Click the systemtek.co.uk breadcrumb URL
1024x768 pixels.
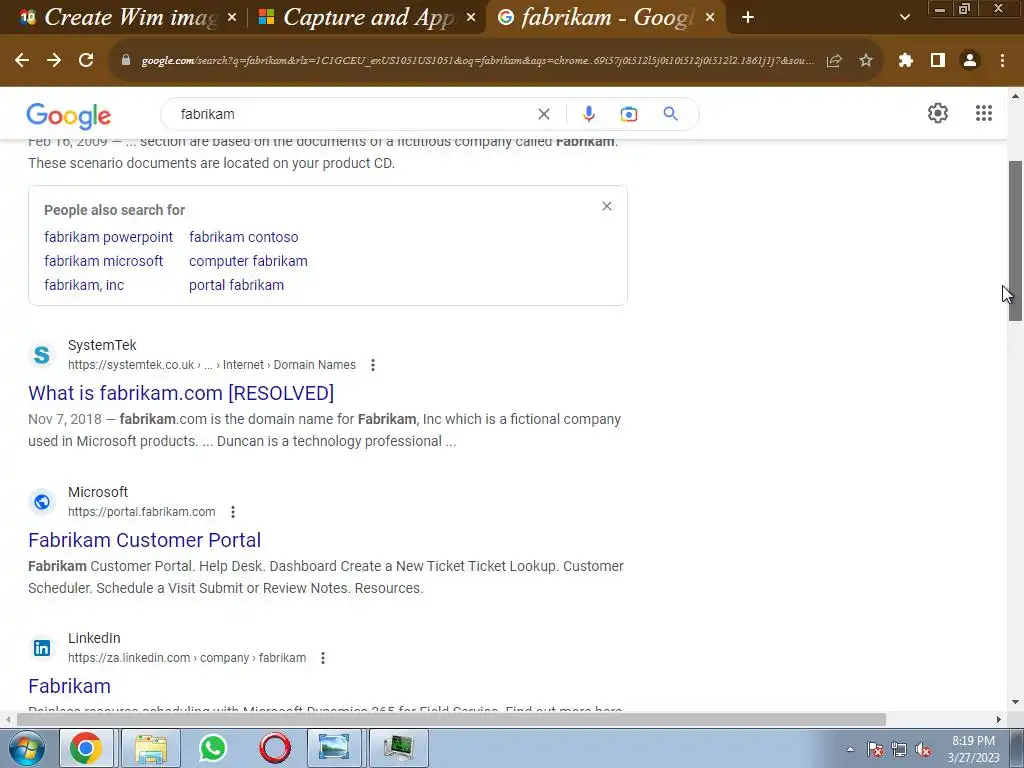coord(212,365)
